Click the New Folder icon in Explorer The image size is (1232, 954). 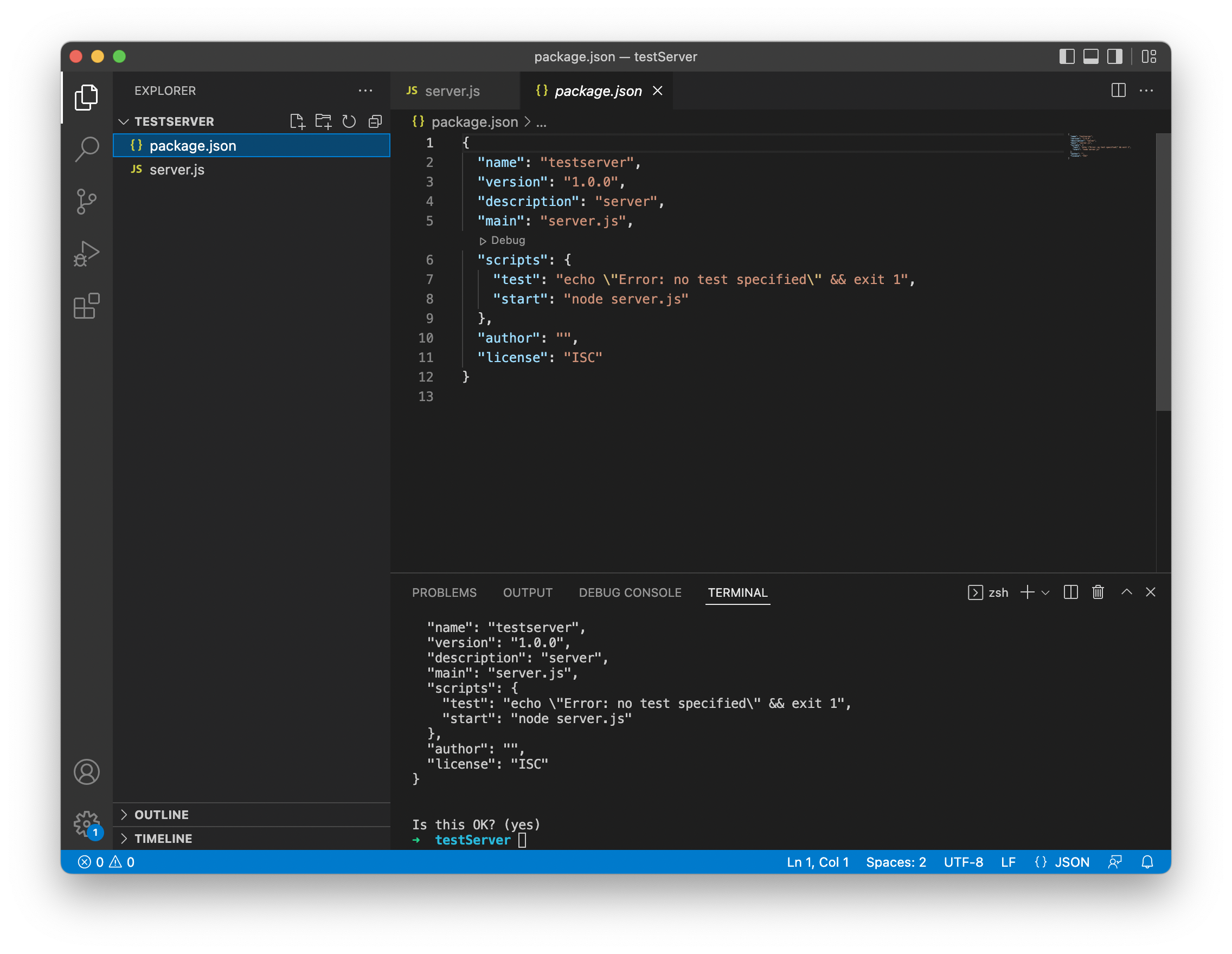pyautogui.click(x=323, y=121)
